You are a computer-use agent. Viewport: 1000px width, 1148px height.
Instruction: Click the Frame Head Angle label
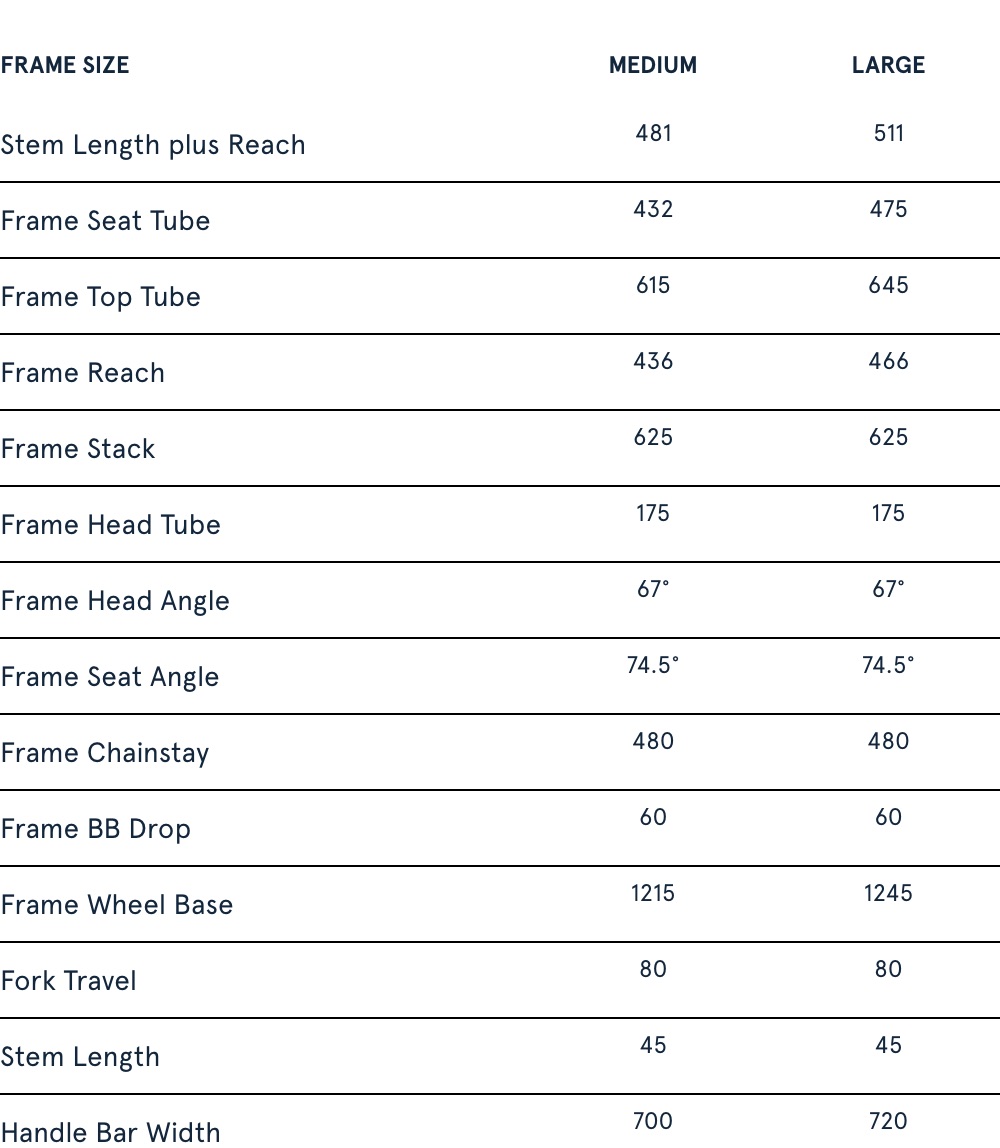click(115, 601)
